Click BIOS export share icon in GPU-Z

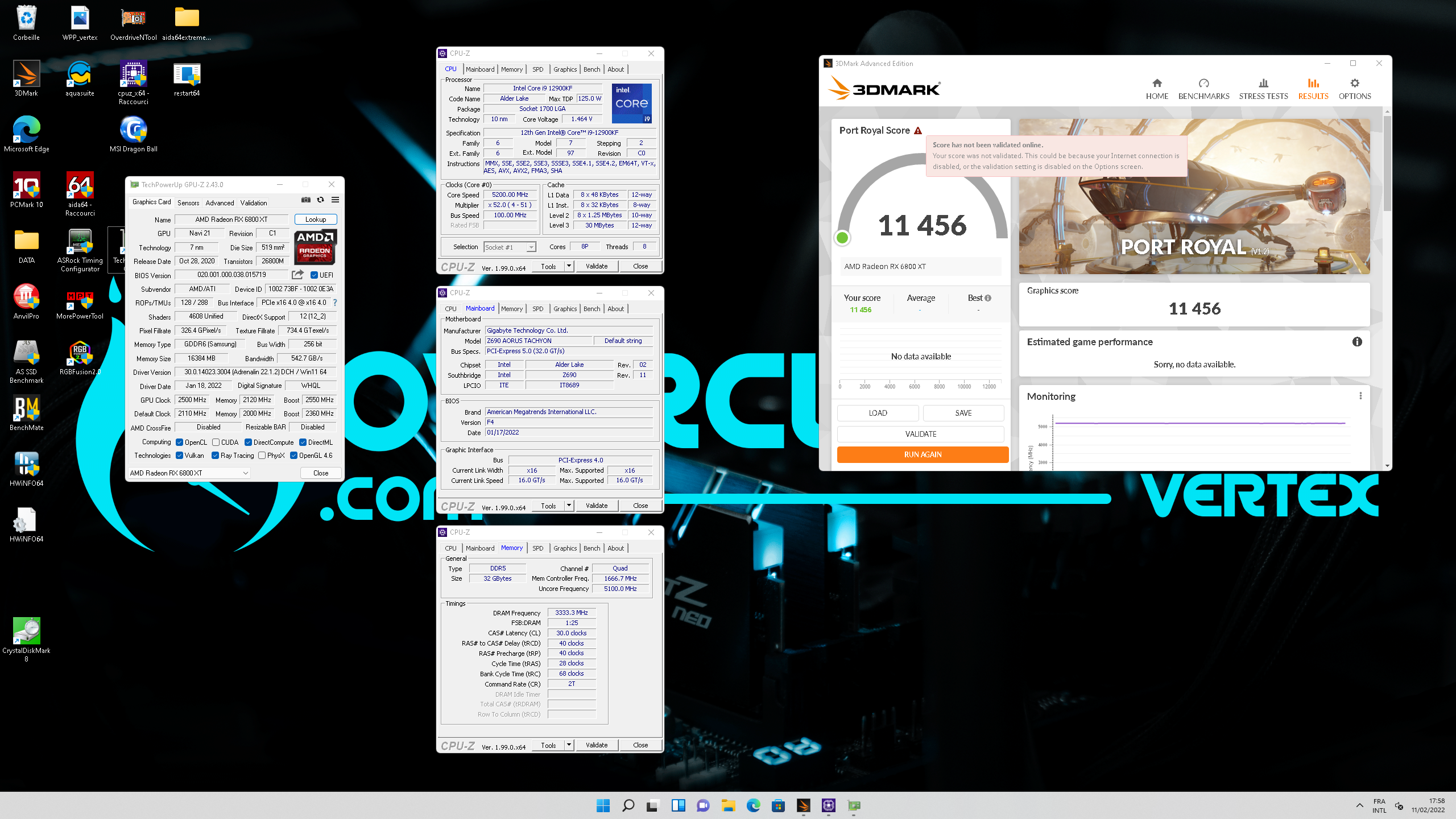(297, 275)
